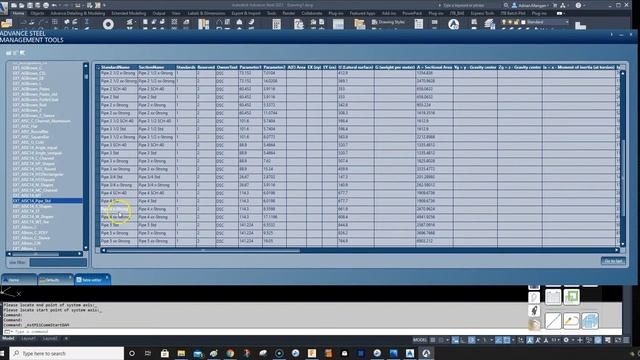Switch to Export & Import ribbon tab
Screen dimensions: 640x360
pyautogui.click(x=246, y=13)
